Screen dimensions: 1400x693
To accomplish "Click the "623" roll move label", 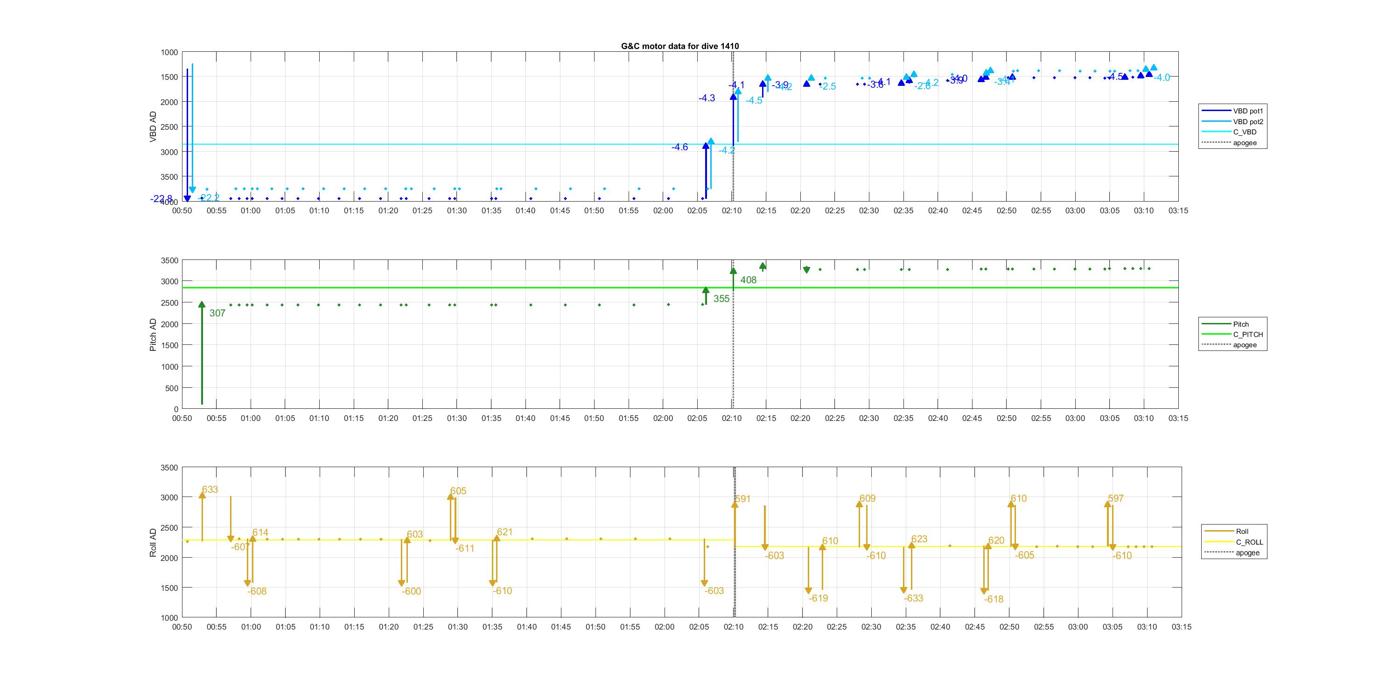I will pyautogui.click(x=919, y=540).
